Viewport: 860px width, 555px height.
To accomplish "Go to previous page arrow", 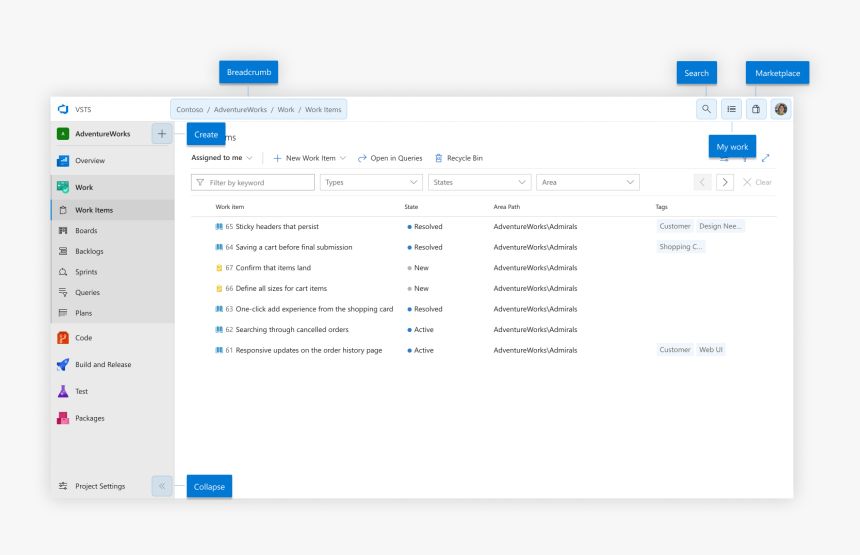I will click(x=703, y=183).
